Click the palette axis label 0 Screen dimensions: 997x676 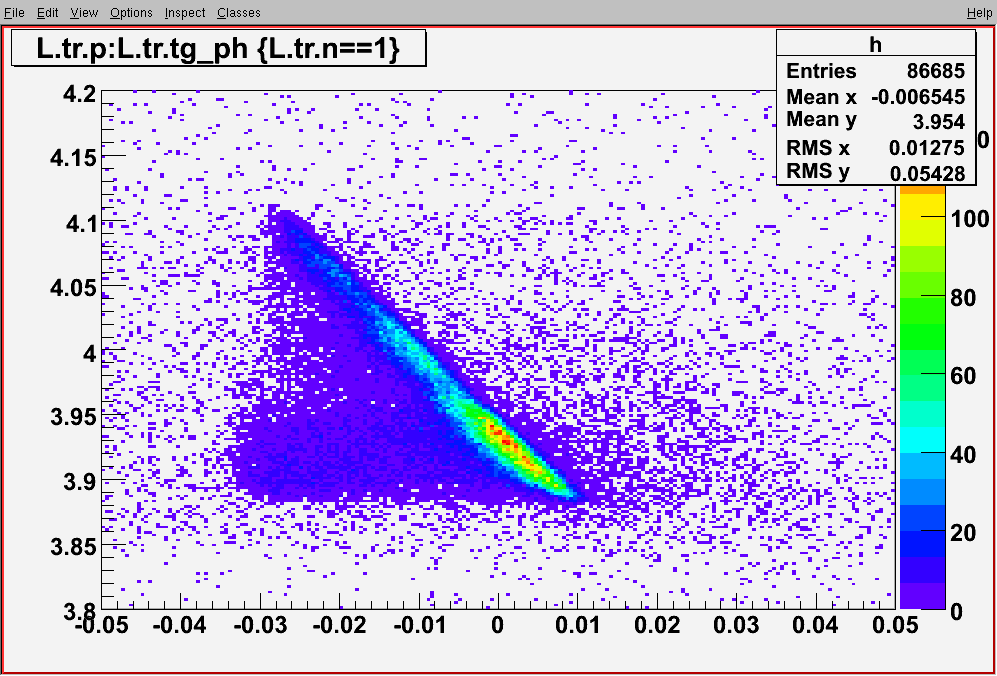[x=958, y=611]
